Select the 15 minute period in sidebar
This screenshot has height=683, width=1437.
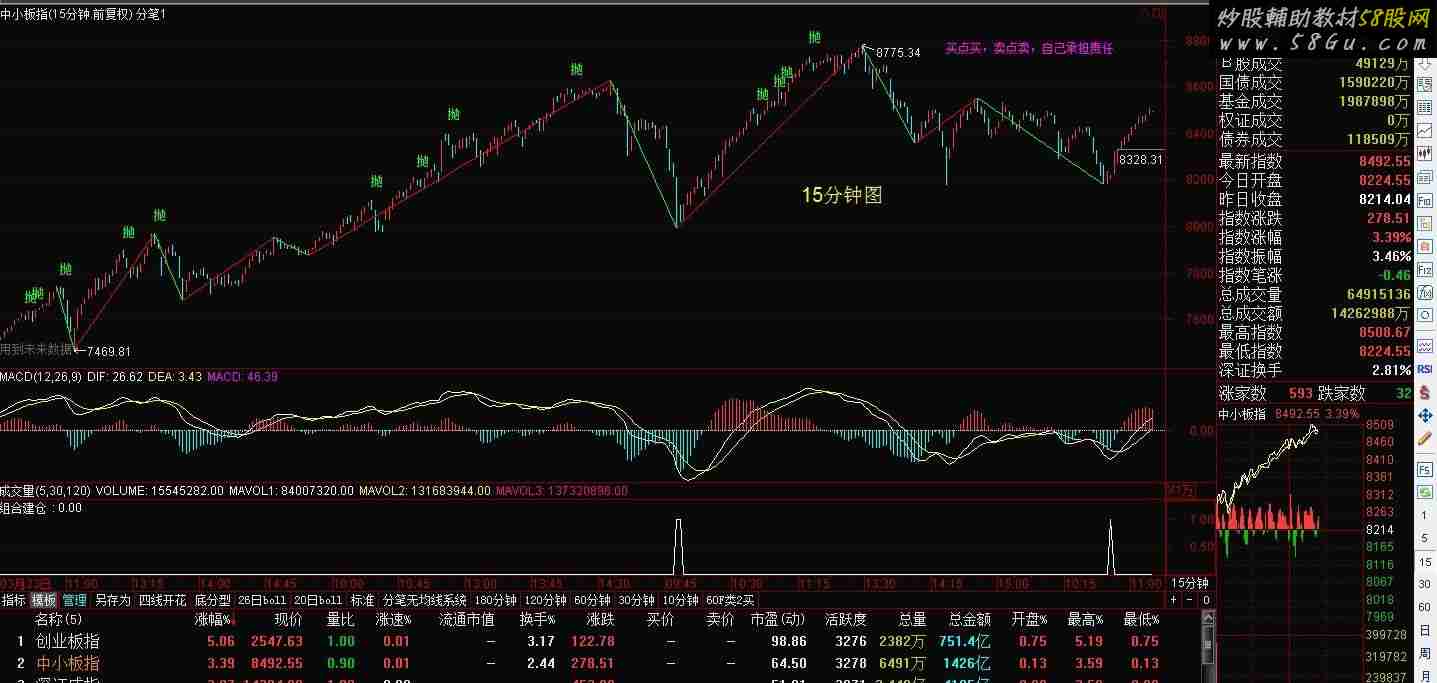pyautogui.click(x=1425, y=562)
